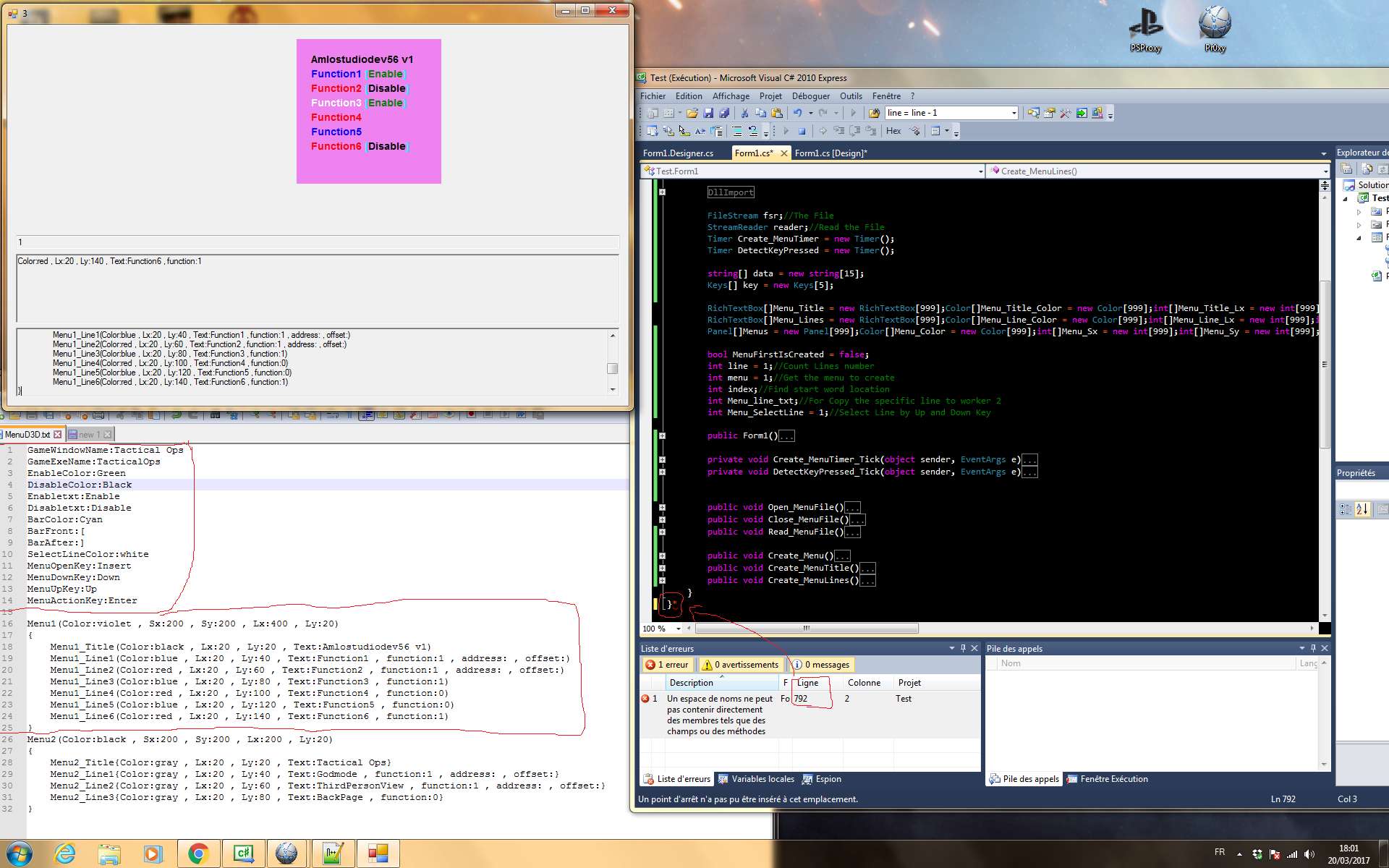Open the Test.Form1 class dropdown
The image size is (1389, 868).
(x=980, y=171)
